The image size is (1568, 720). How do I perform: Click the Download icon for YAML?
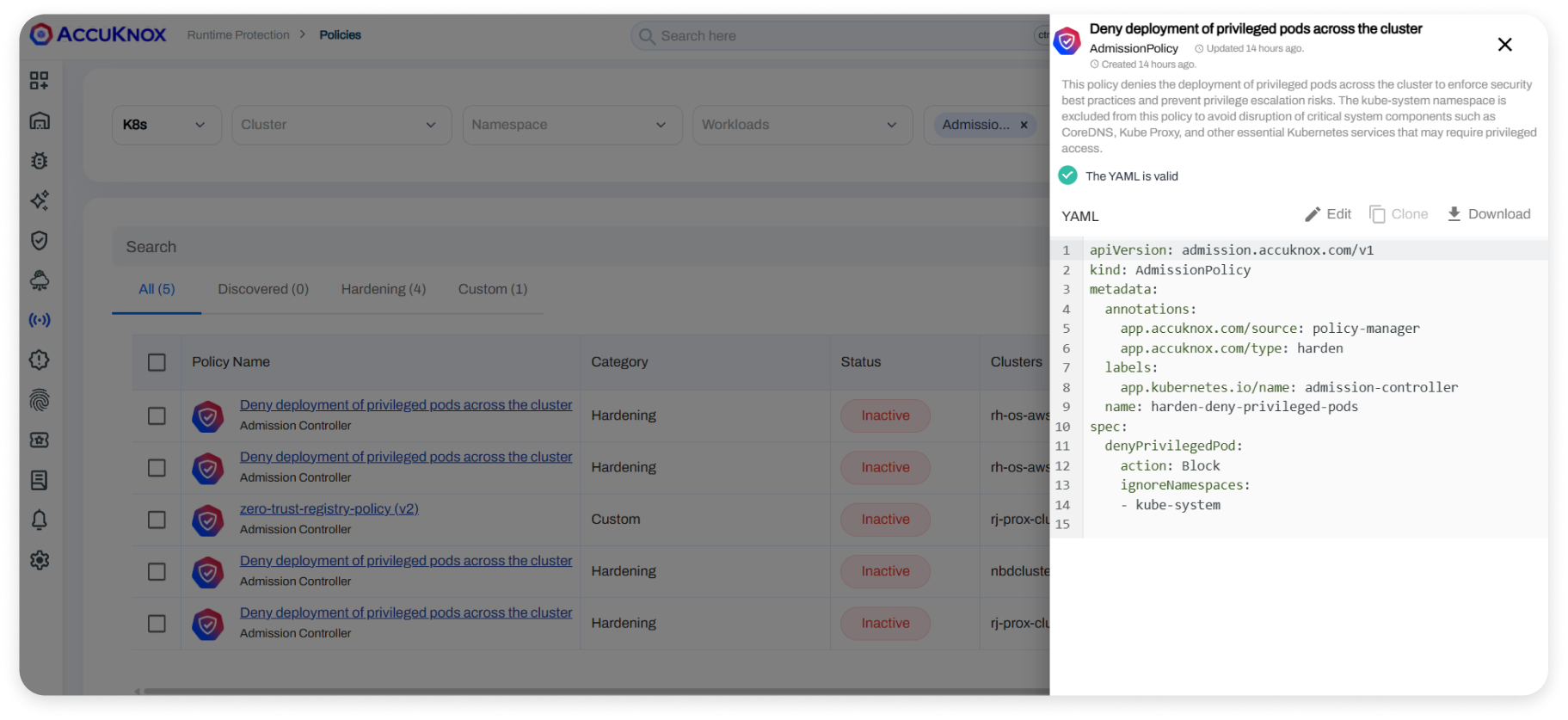[1454, 214]
